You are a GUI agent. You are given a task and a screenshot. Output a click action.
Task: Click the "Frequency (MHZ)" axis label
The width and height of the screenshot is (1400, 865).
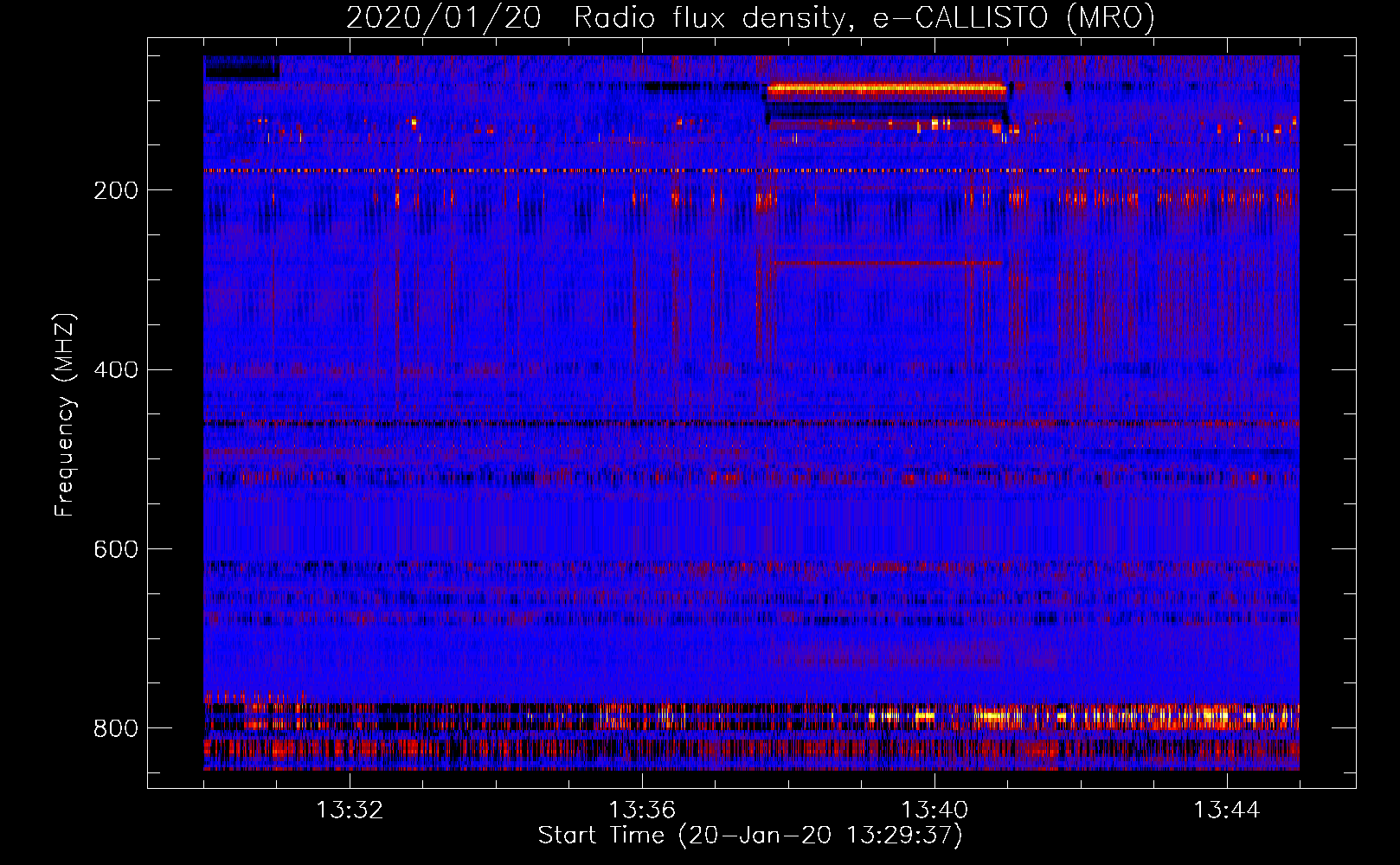coord(65,415)
